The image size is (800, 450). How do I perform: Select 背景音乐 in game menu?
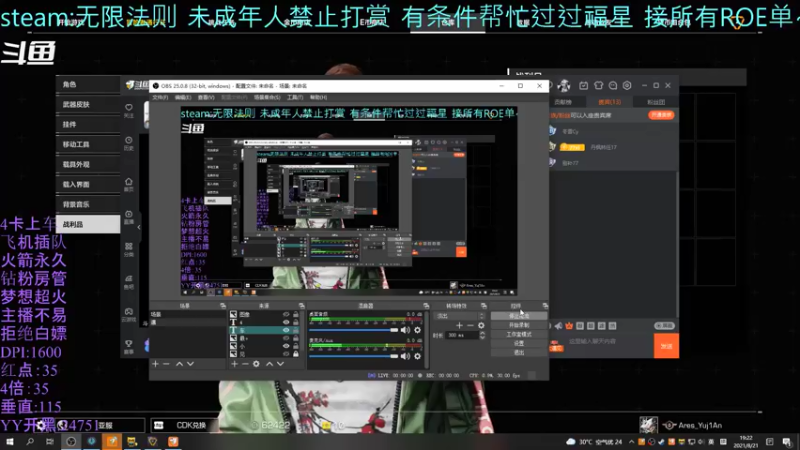[88, 204]
